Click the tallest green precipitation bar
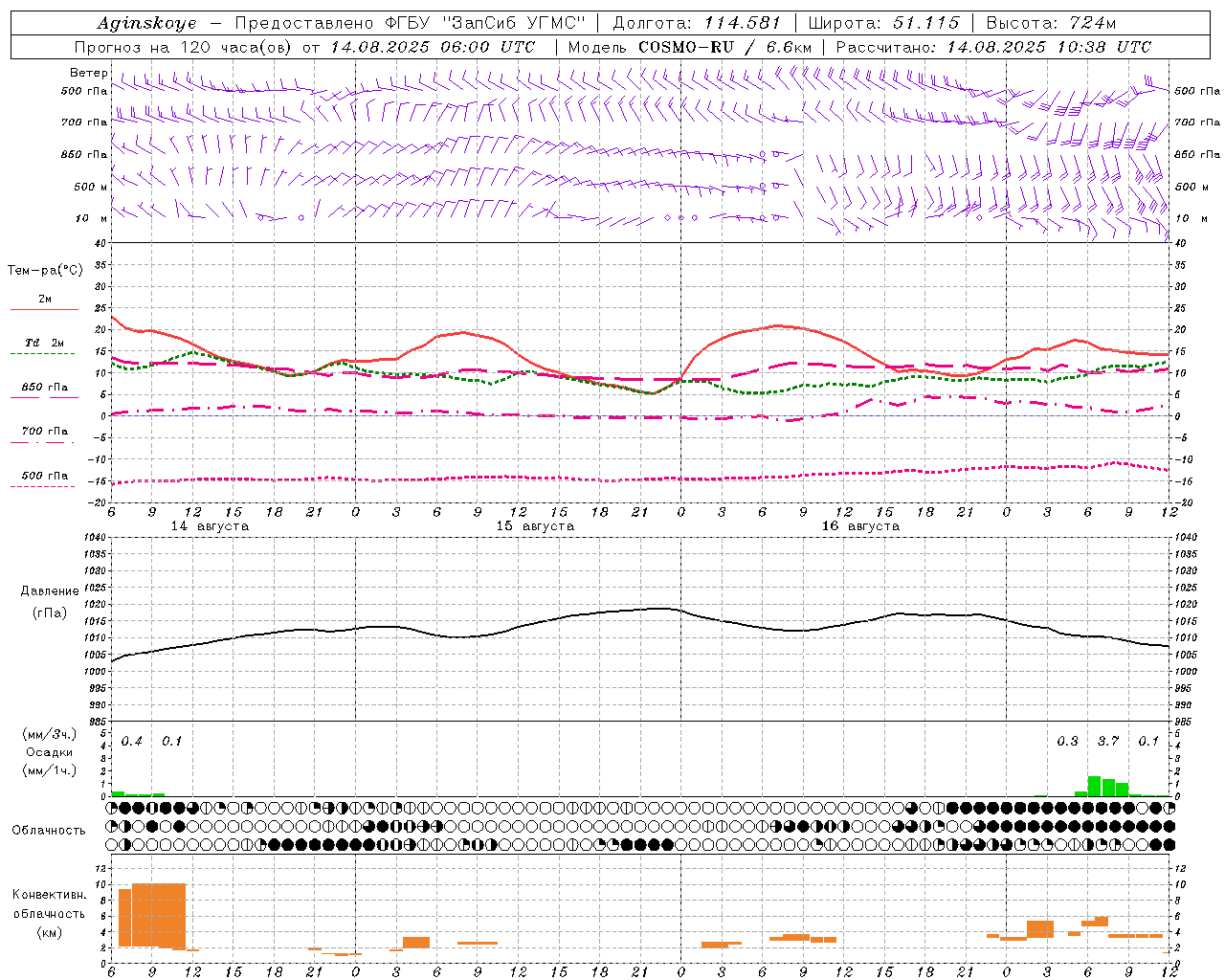This screenshot has width=1225, height=980. click(1094, 786)
